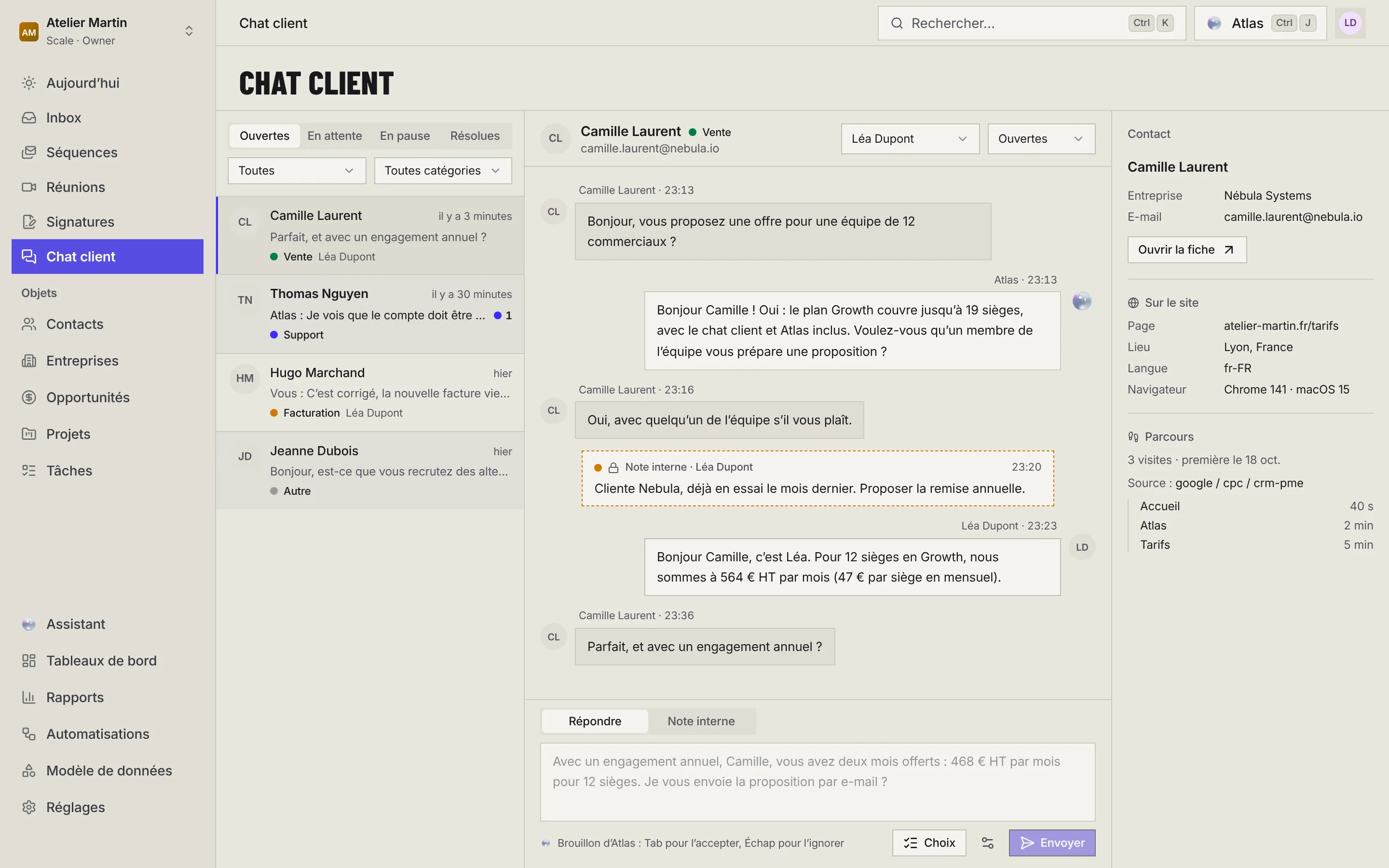
Task: Select Chat client in the sidebar
Action: [x=108, y=257]
